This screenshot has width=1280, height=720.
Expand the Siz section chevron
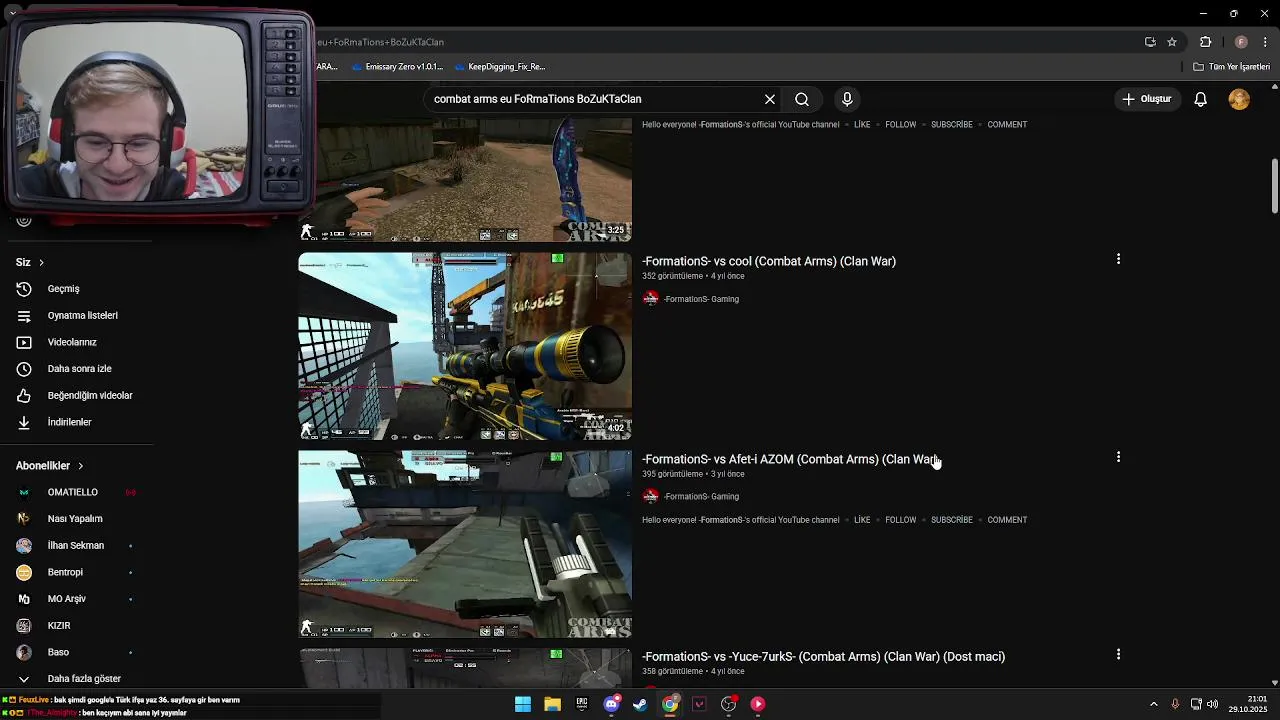(x=41, y=262)
